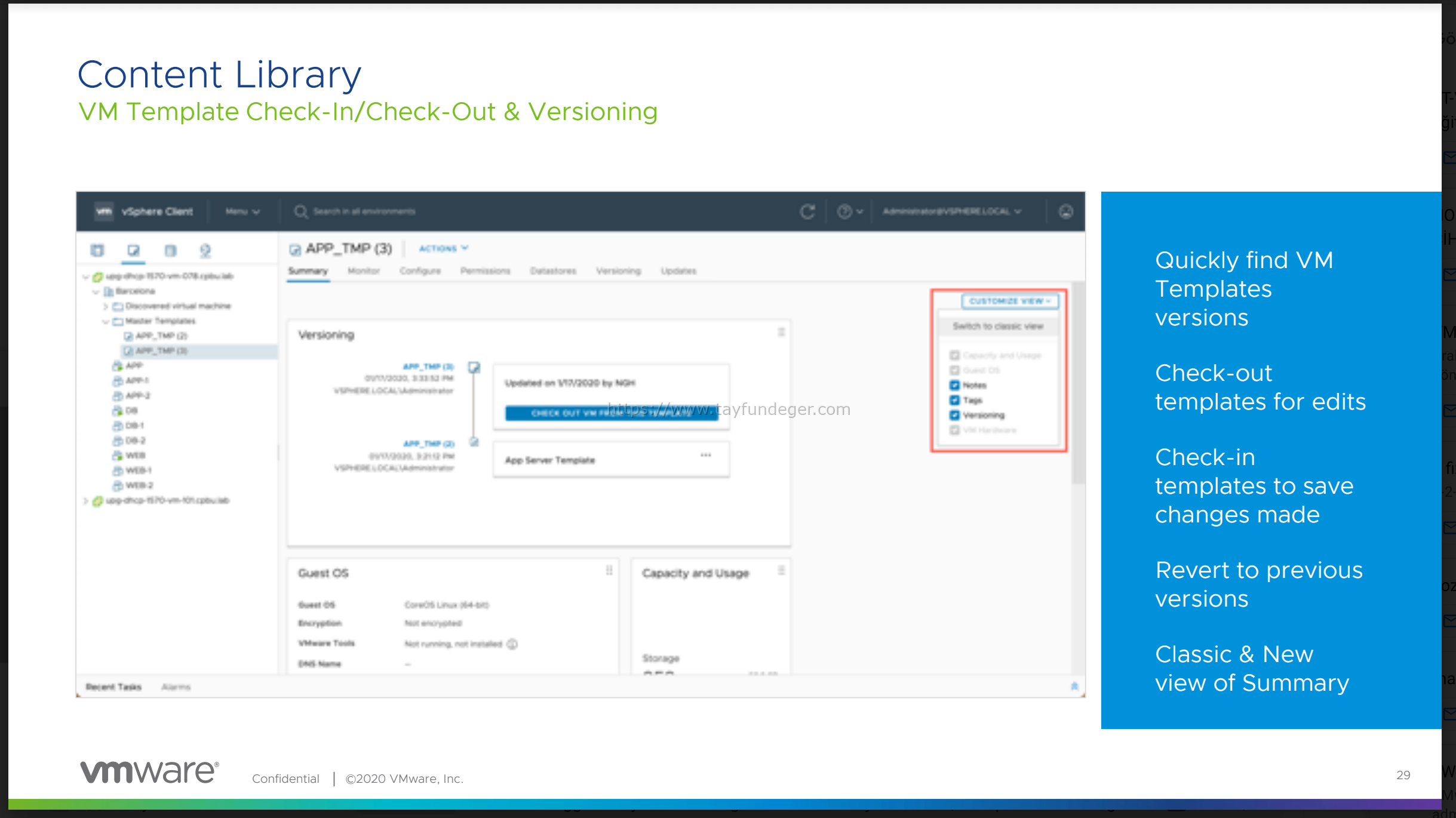This screenshot has width=1456, height=818.
Task: Click the summary pane vertical scrollbar
Action: 1077,382
